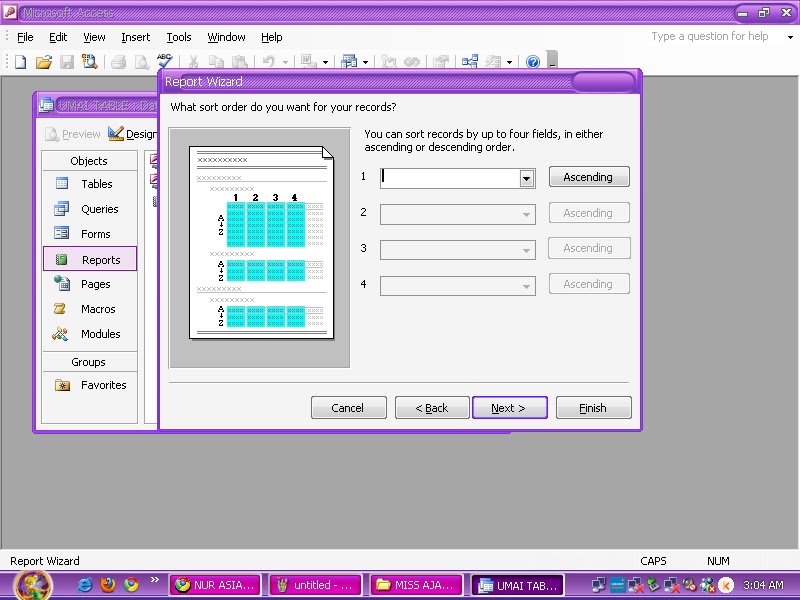Open the Help menu
Screen dimensions: 800x600
point(271,37)
